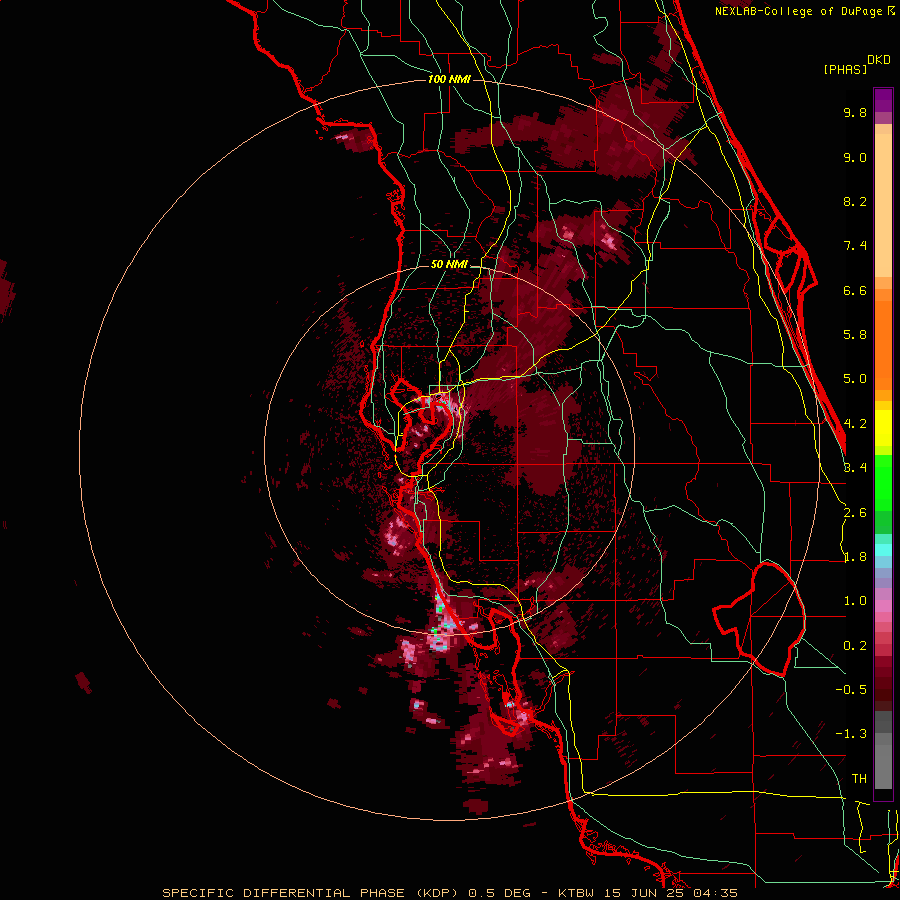Screen dimensions: 900x900
Task: Click the 4.2 value on the scale
Action: click(855, 424)
